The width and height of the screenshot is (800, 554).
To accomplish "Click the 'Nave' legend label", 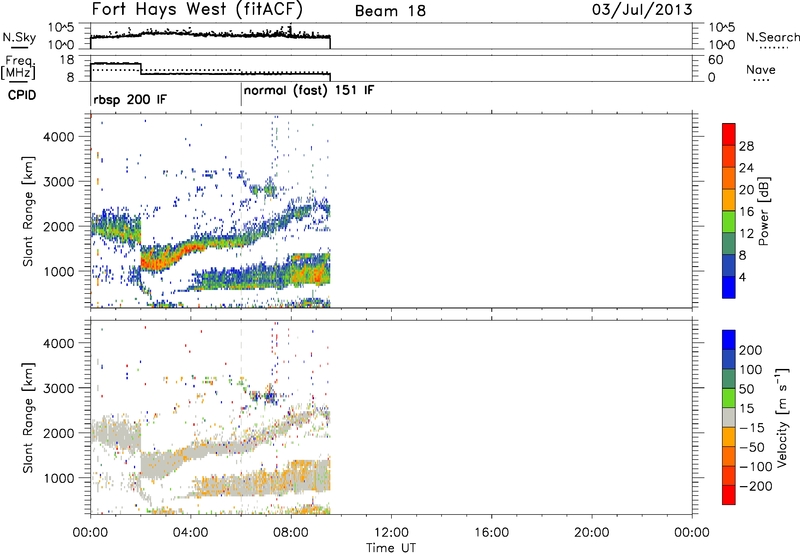I will coord(760,70).
